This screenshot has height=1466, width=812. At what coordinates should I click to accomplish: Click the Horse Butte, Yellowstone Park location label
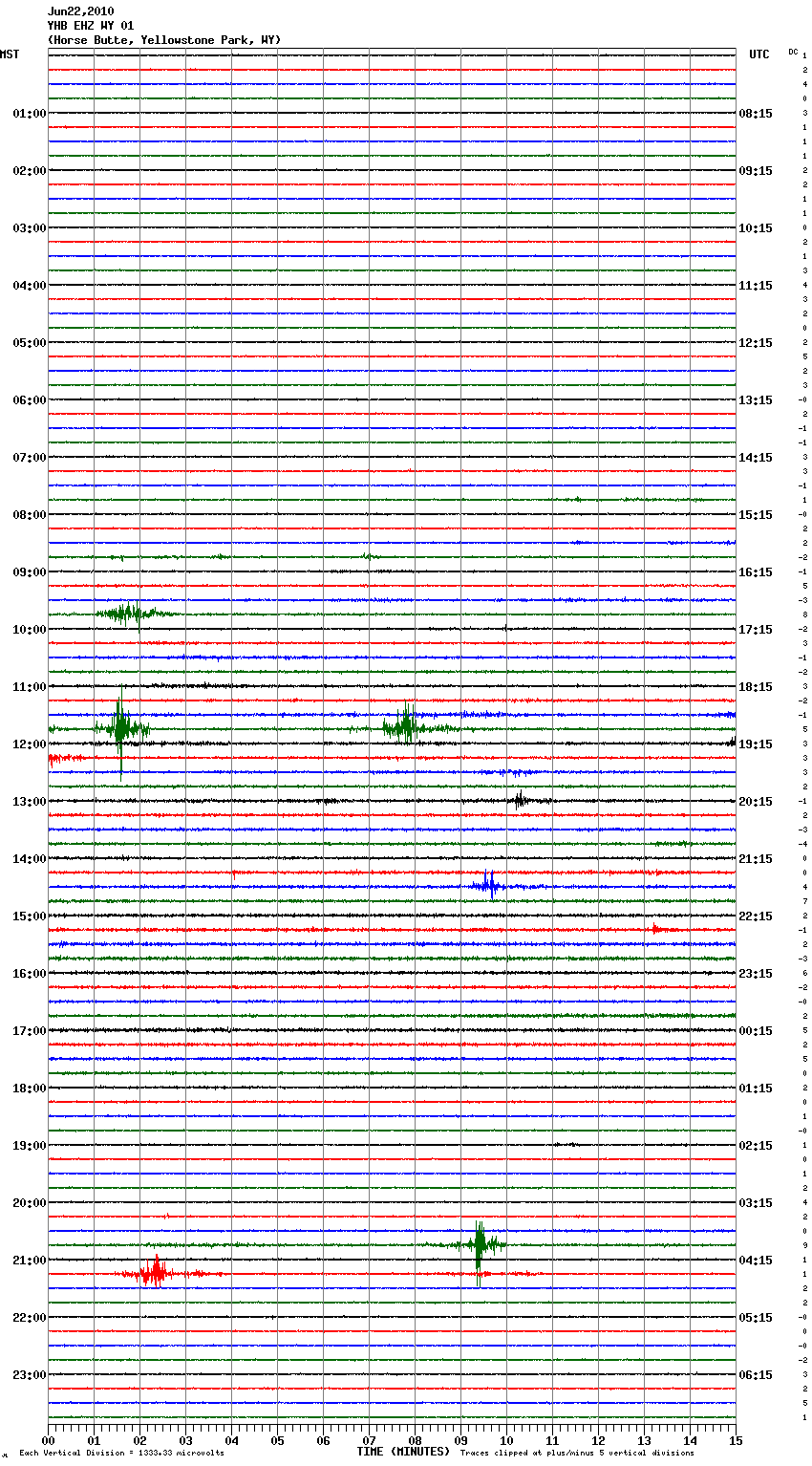pyautogui.click(x=164, y=40)
